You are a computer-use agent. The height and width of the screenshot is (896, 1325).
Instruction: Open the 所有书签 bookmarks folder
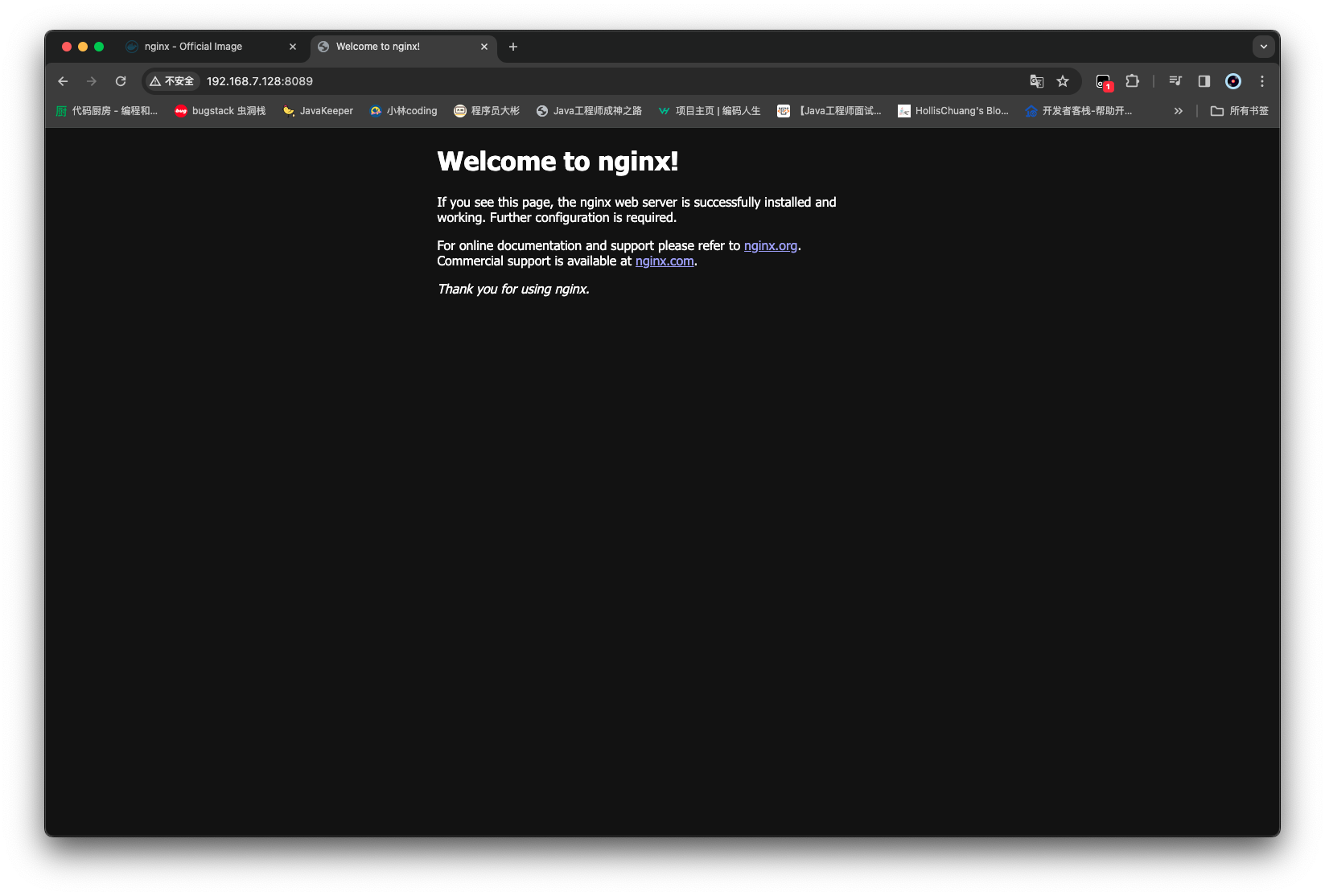[1240, 111]
